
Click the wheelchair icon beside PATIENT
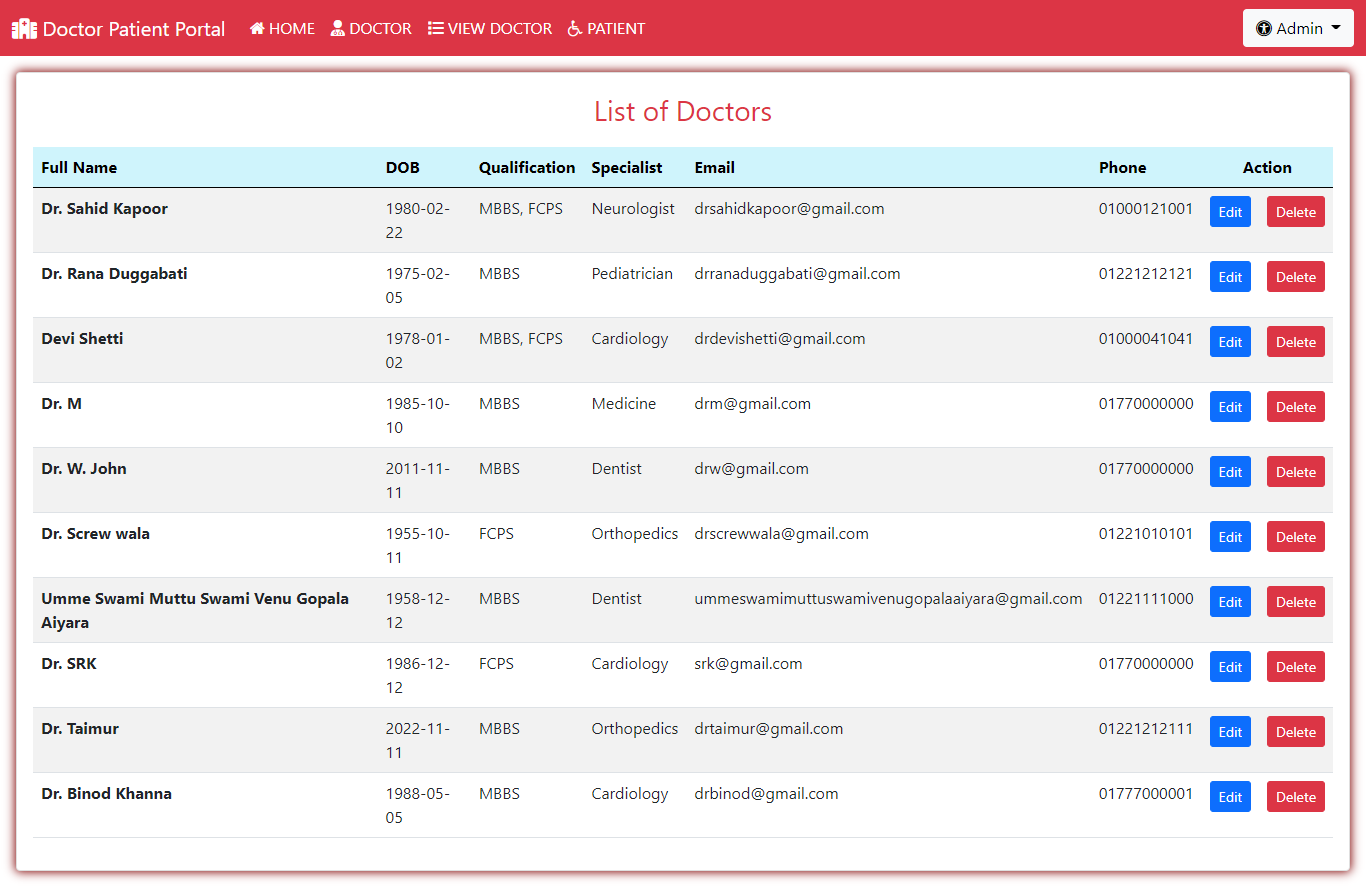click(575, 29)
